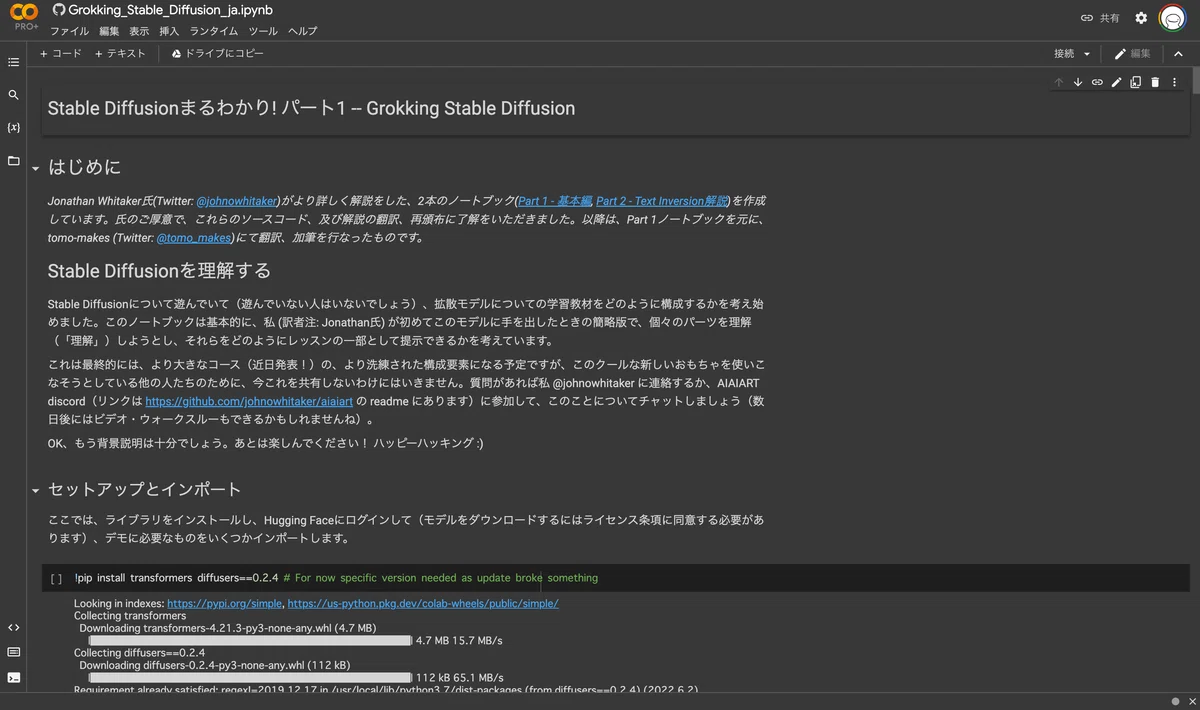1200x710 pixels.
Task: Click the share button 共有
Action: (x=1100, y=18)
